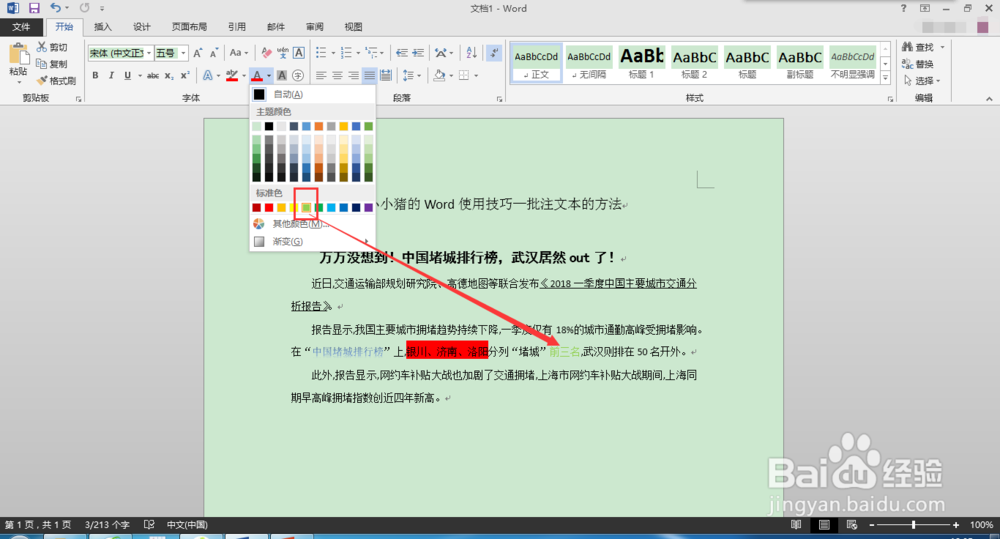Screen dimensions: 1000x539
Task: Pick purple standard color swatch
Action: (368, 207)
